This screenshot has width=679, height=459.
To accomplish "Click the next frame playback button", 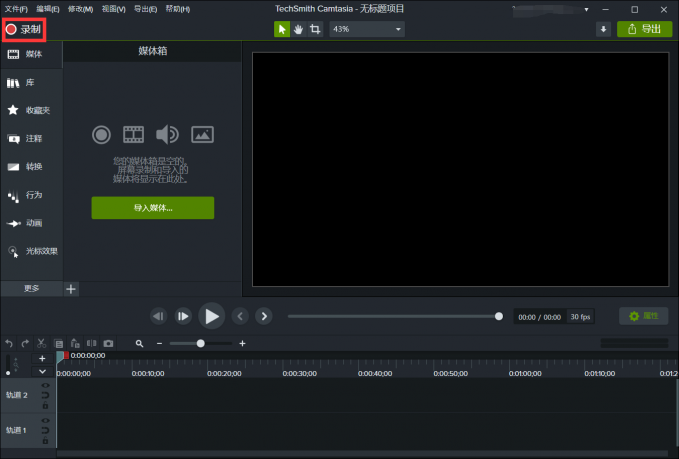I will (x=183, y=316).
